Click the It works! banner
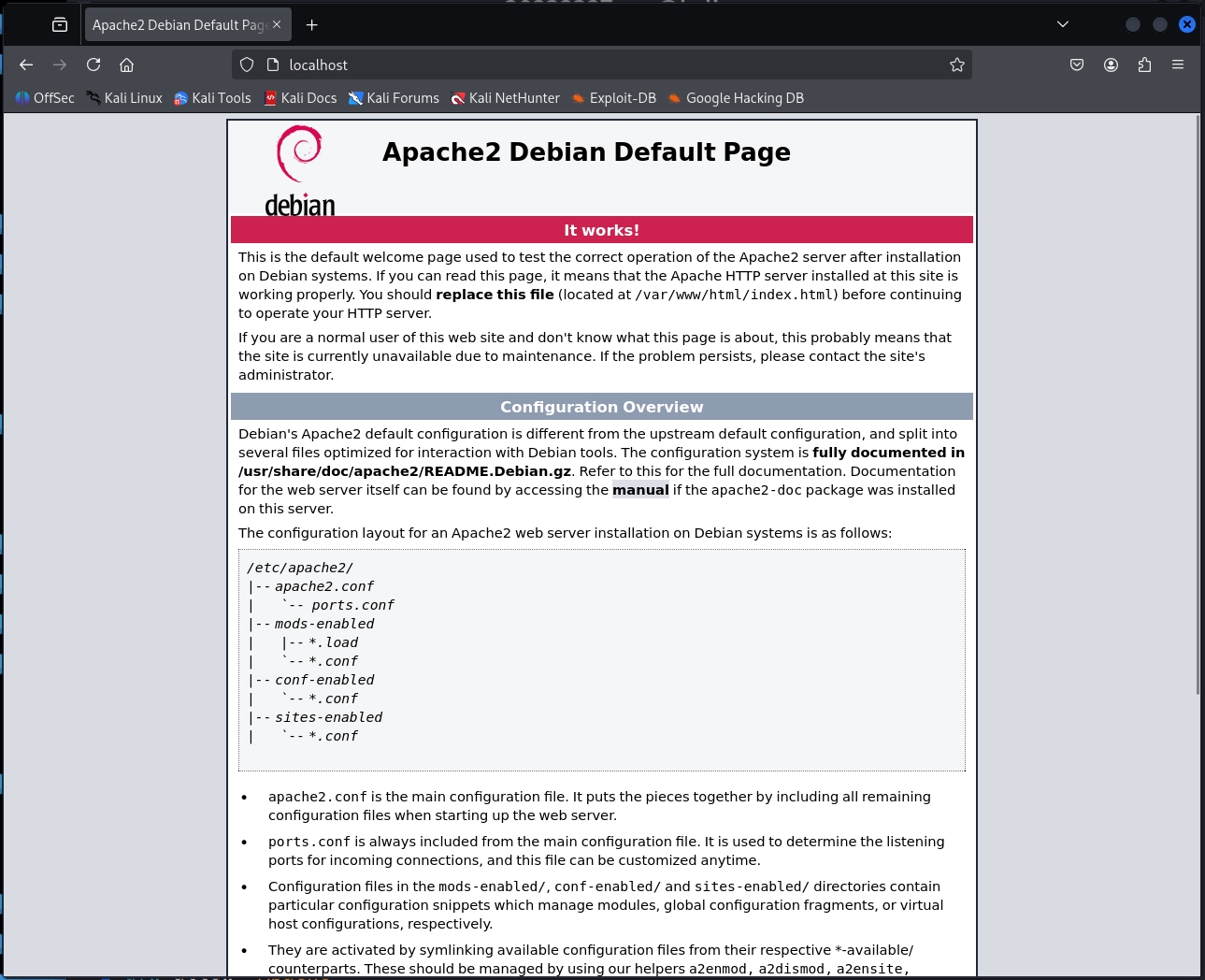 [602, 230]
